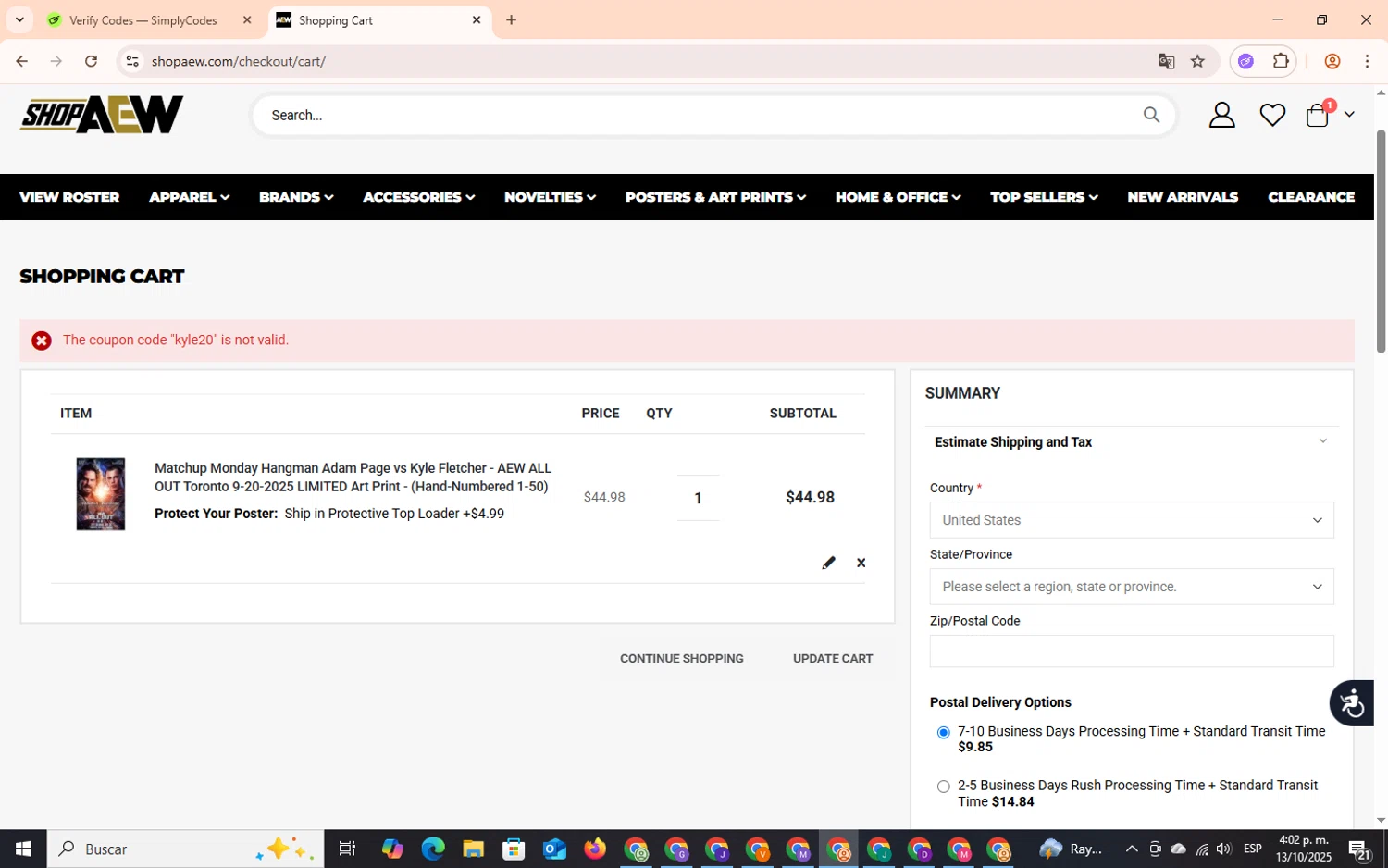
Task: Open File Explorer from taskbar
Action: [x=473, y=849]
